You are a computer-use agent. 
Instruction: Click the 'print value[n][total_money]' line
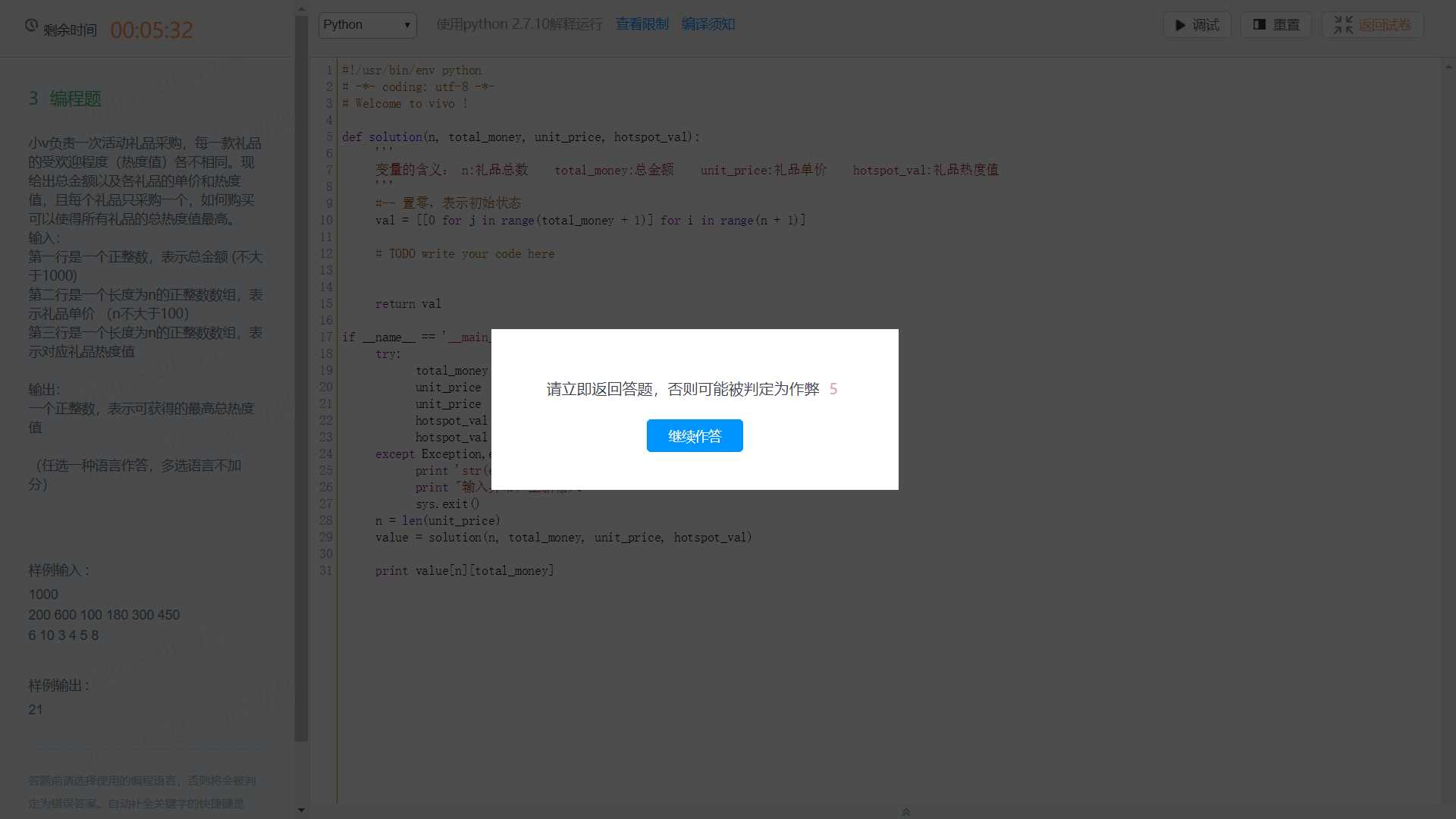(464, 571)
